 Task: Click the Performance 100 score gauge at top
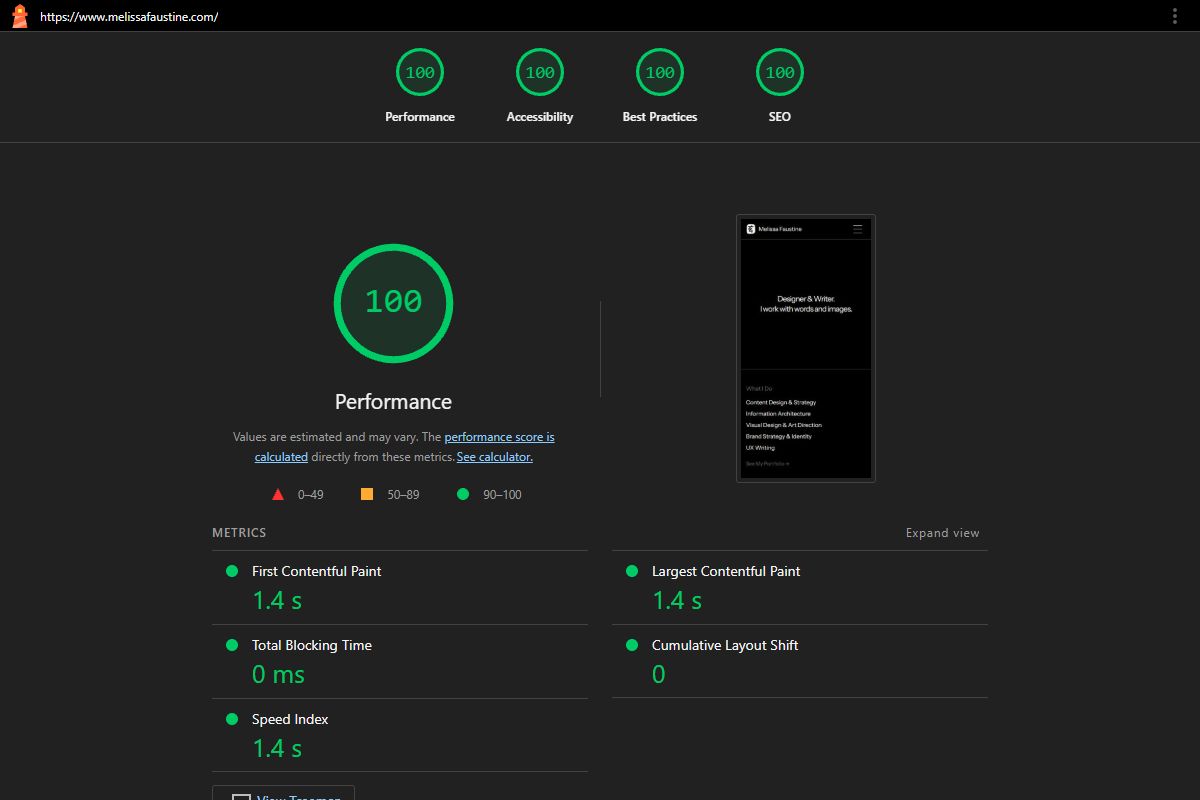[420, 73]
